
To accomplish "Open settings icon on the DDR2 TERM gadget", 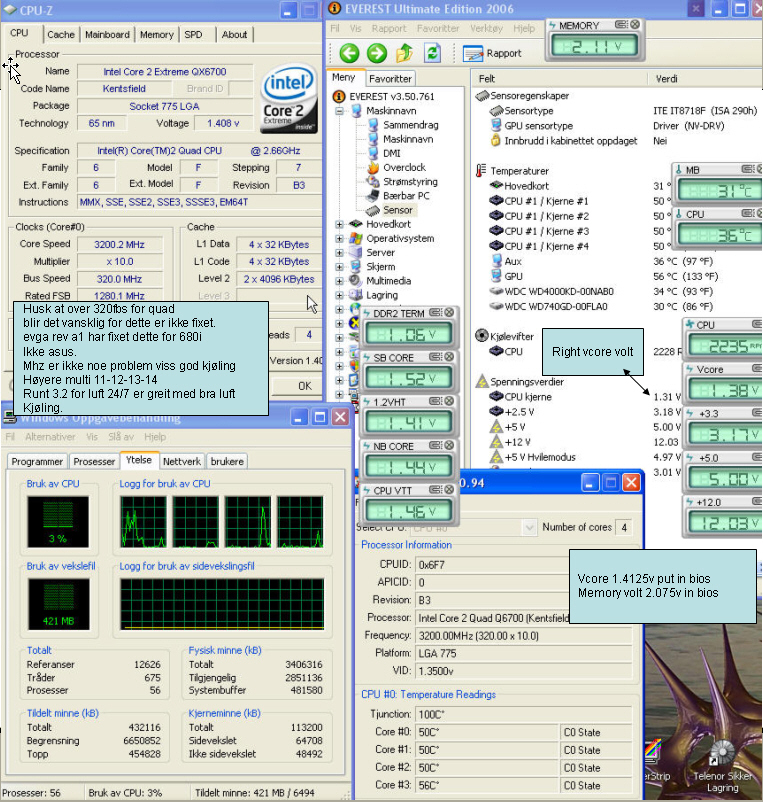I will [435, 313].
